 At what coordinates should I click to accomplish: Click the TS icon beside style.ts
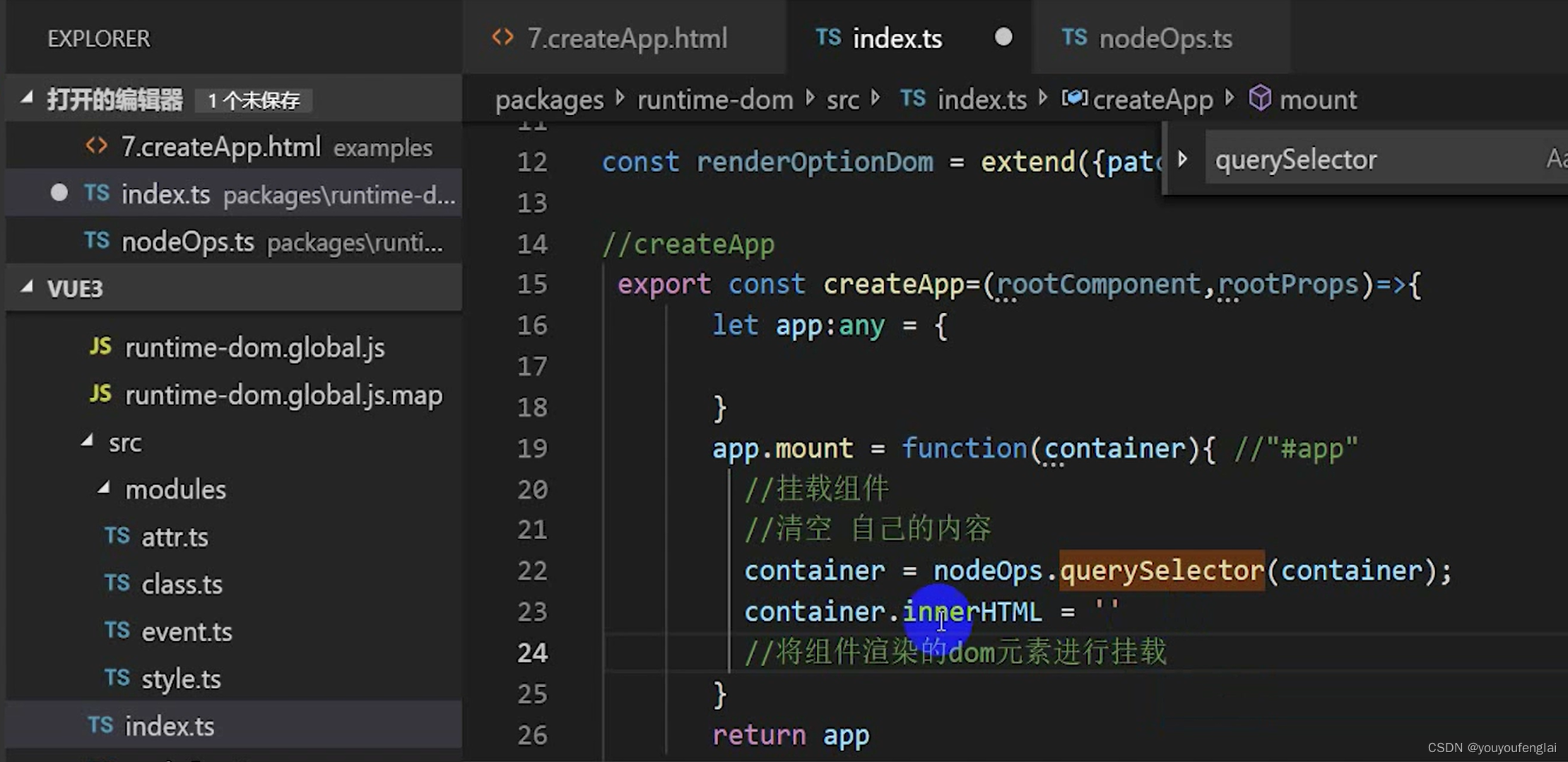(x=117, y=678)
